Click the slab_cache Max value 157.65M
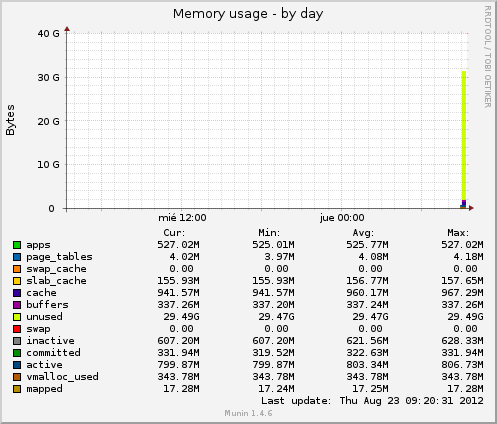Viewport: 497px width, 424px height. (x=462, y=281)
